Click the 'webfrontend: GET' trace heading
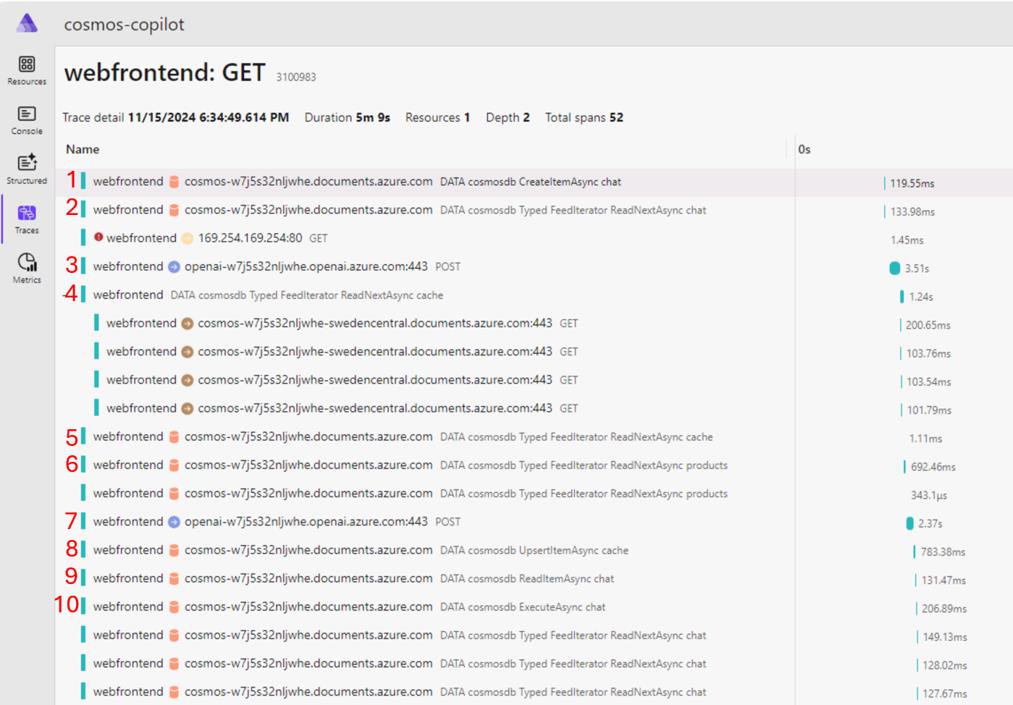This screenshot has width=1013, height=705. [x=165, y=72]
